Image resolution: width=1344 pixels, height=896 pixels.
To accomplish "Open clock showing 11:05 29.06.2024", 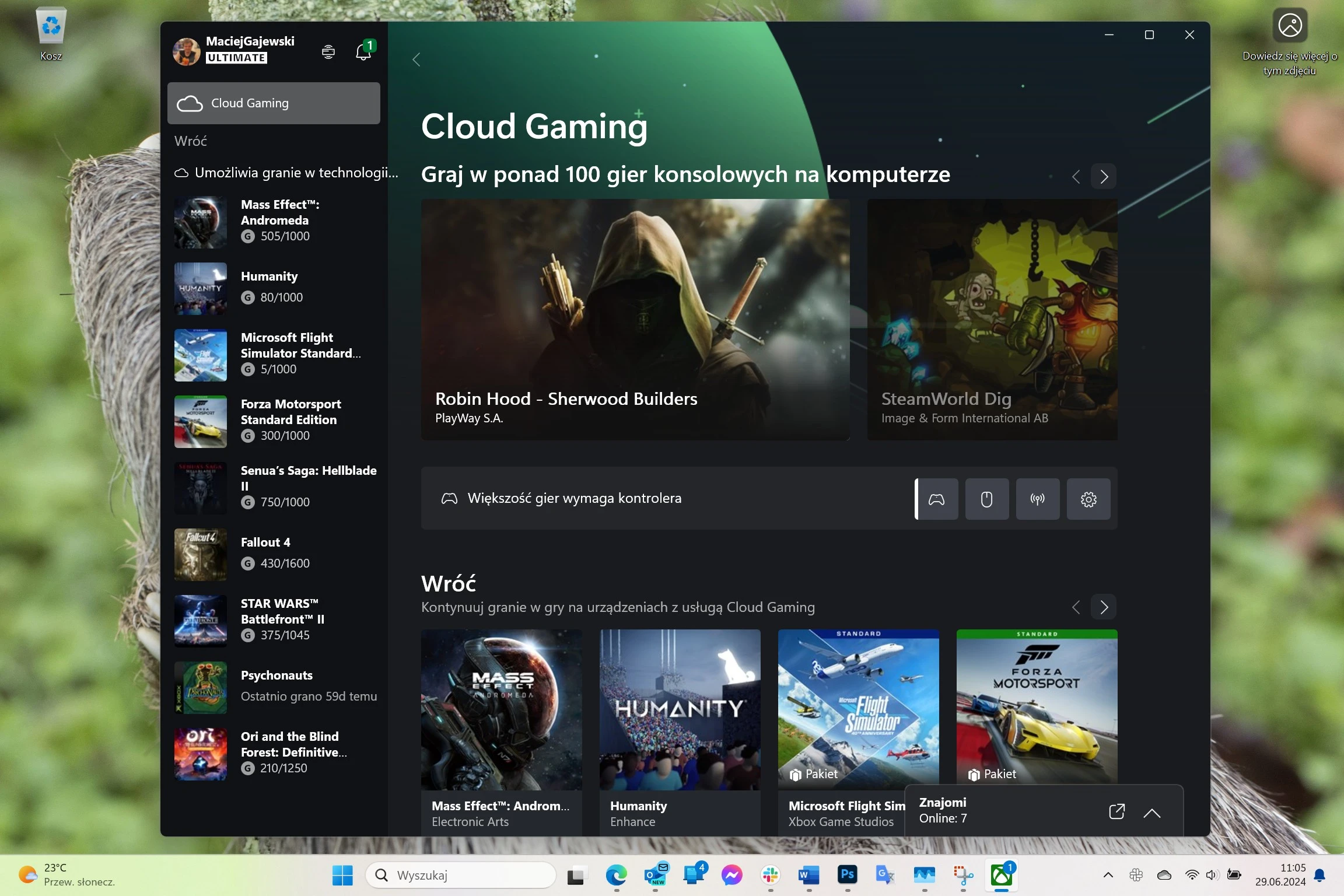I will [x=1280, y=875].
